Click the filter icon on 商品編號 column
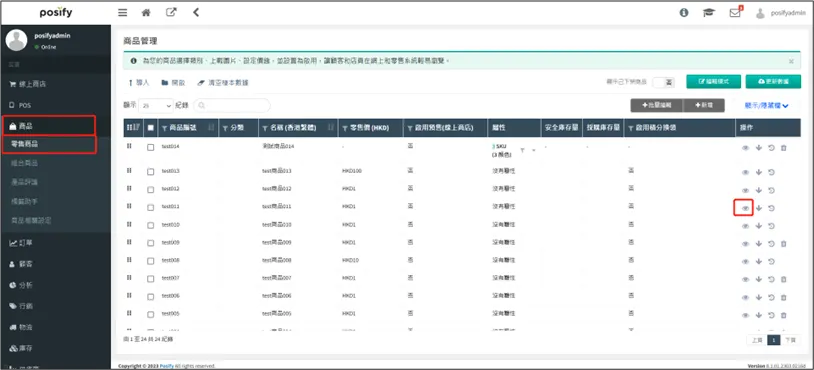Viewport: 814px width, 370px height. tap(165, 128)
